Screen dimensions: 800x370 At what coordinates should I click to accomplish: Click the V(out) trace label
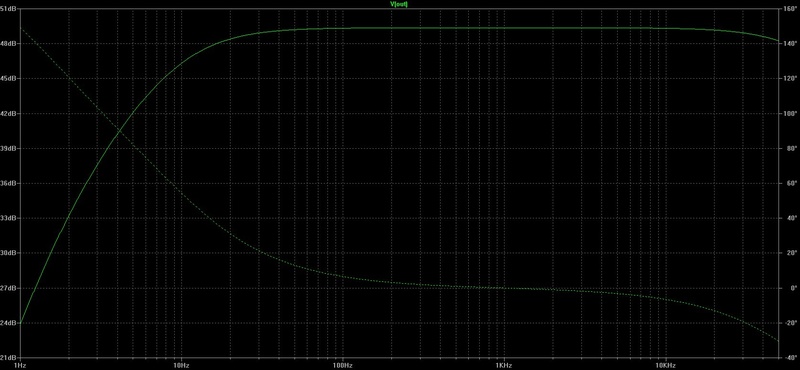(x=399, y=4)
